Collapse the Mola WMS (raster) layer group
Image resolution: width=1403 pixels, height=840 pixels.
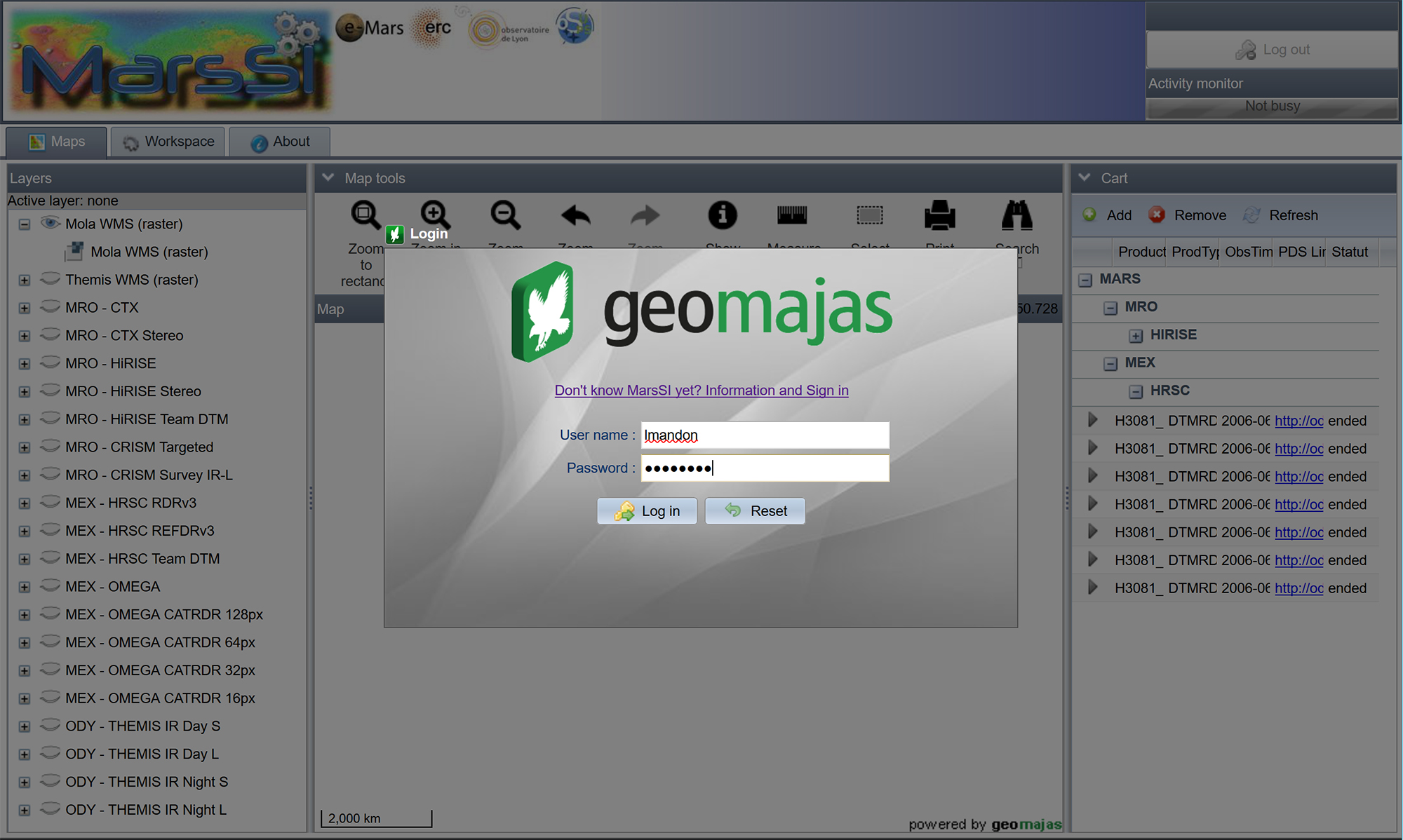click(25, 224)
